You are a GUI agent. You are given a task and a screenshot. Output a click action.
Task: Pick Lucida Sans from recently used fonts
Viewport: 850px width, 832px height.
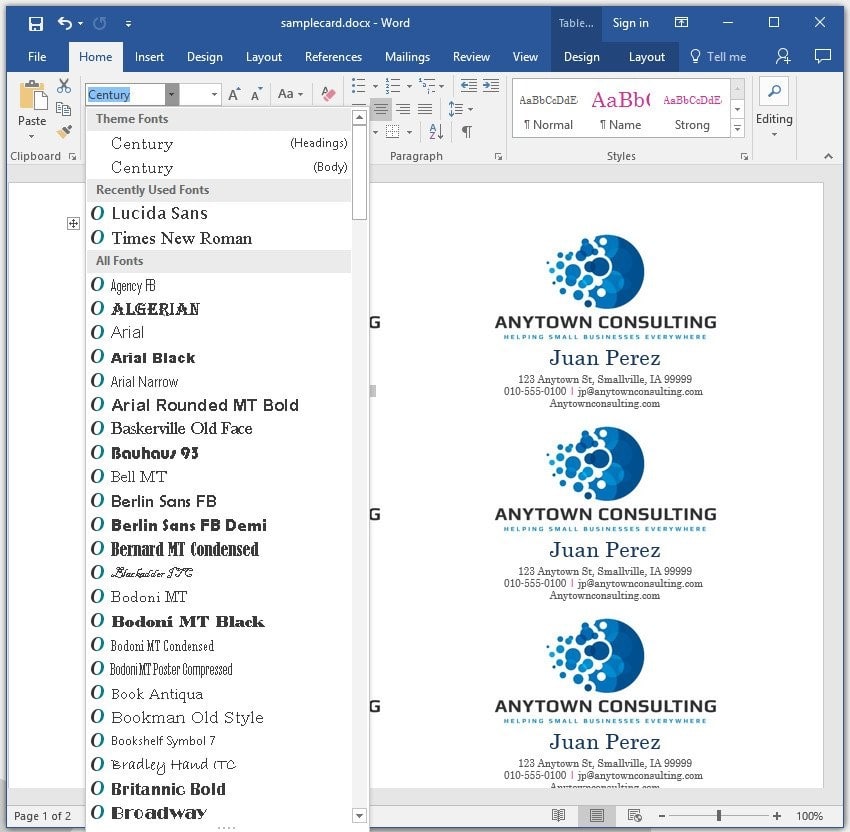[219, 213]
